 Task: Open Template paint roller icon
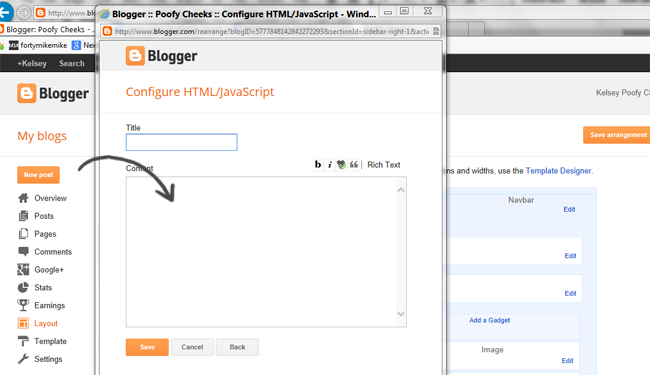coord(23,341)
